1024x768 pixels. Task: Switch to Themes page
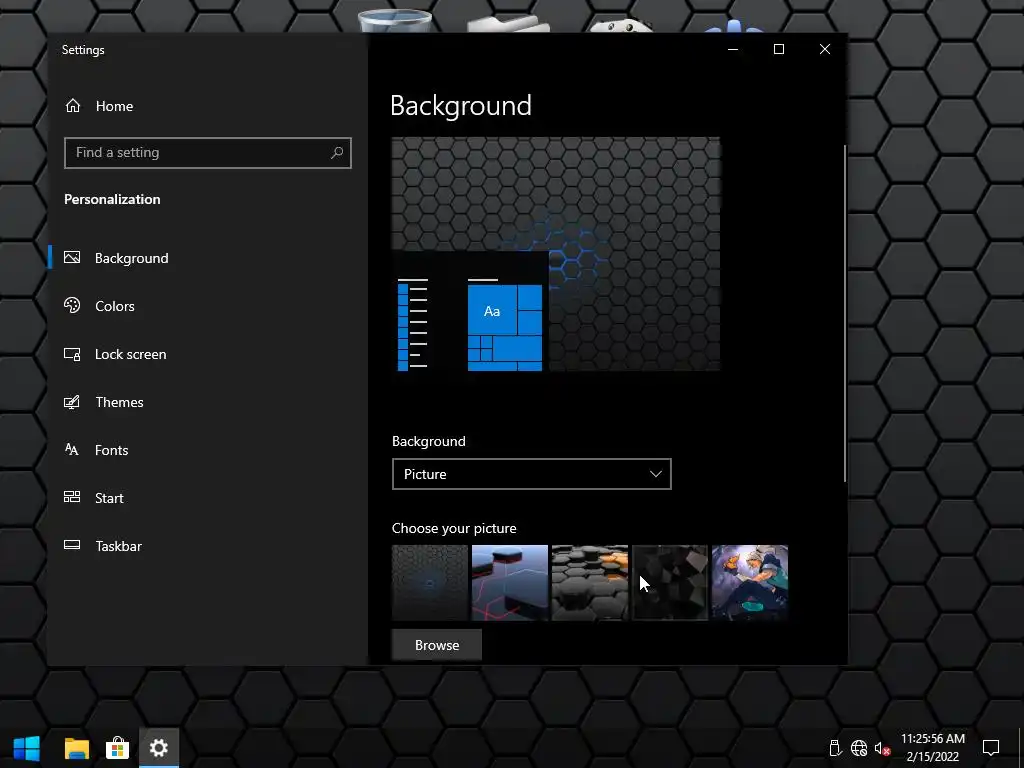pyautogui.click(x=120, y=402)
